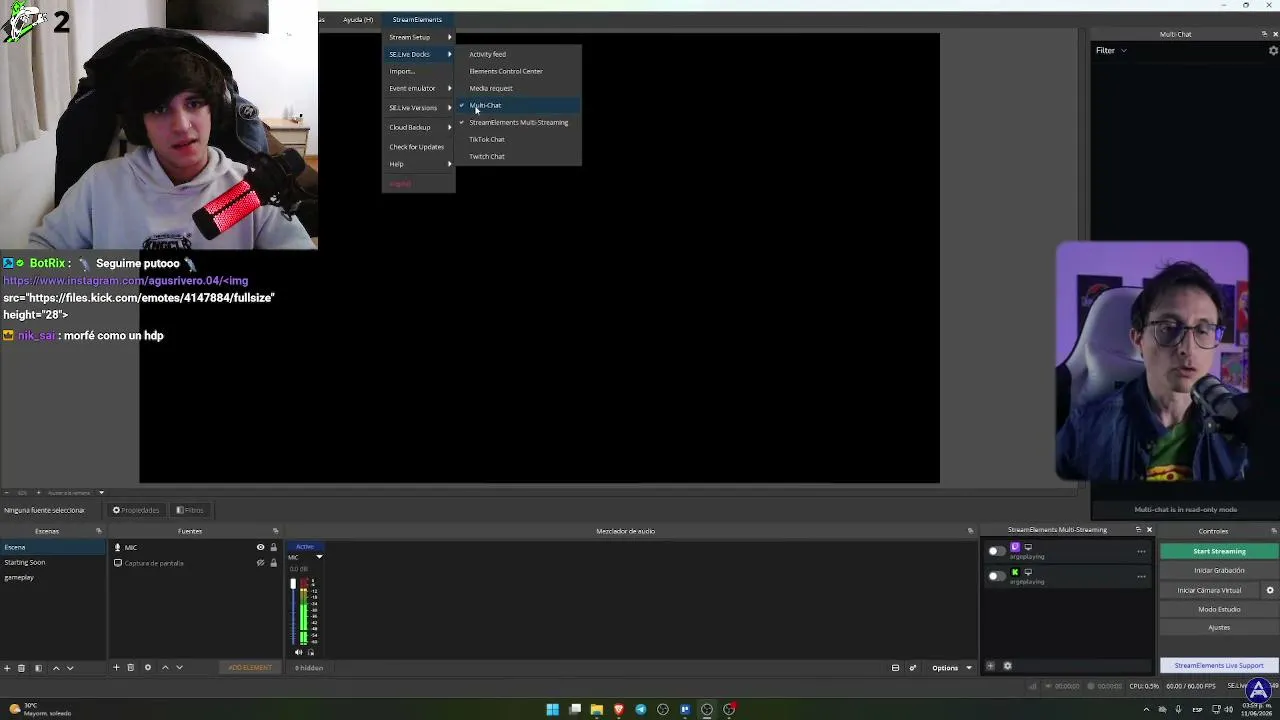Select Activity feed dock
The image size is (1280, 720).
518,54
